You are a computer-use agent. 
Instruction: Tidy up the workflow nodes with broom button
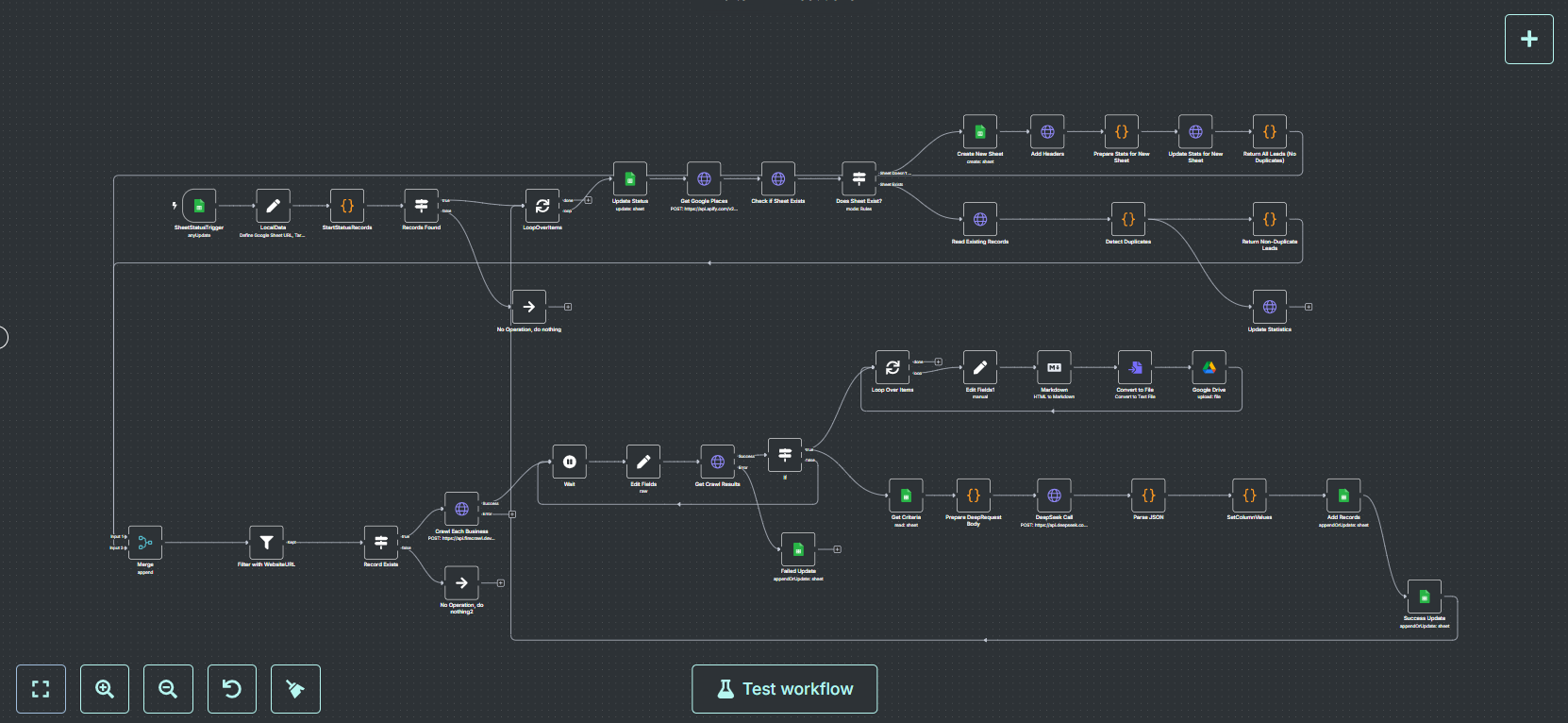pyautogui.click(x=295, y=689)
